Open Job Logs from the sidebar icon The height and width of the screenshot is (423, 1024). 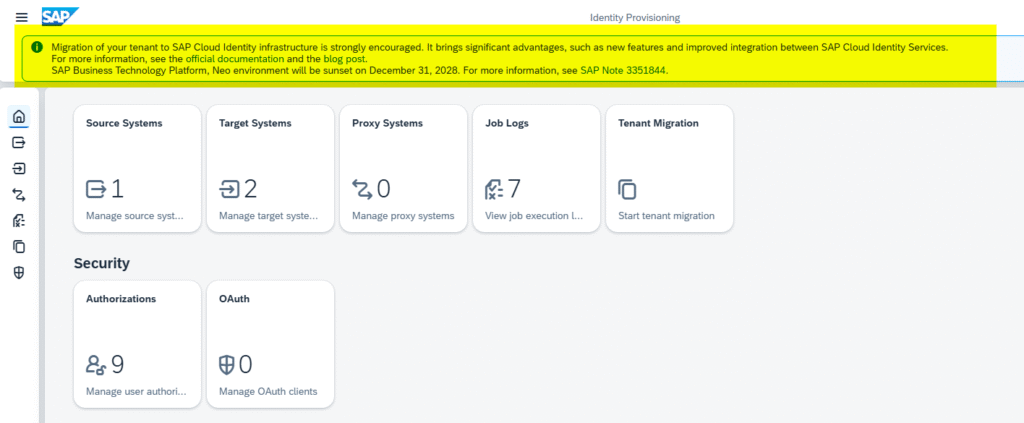tap(19, 221)
